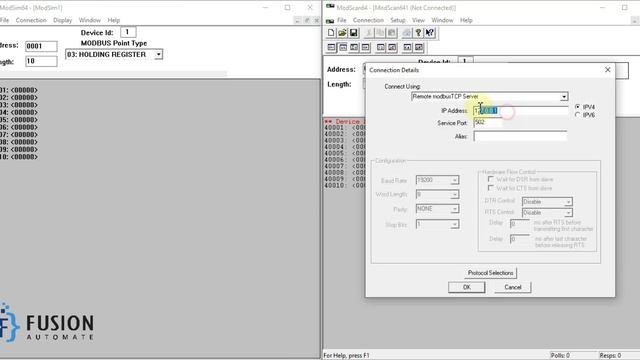Image resolution: width=640 pixels, height=360 pixels.
Task: Select the IPV4 radio button
Action: coord(578,107)
